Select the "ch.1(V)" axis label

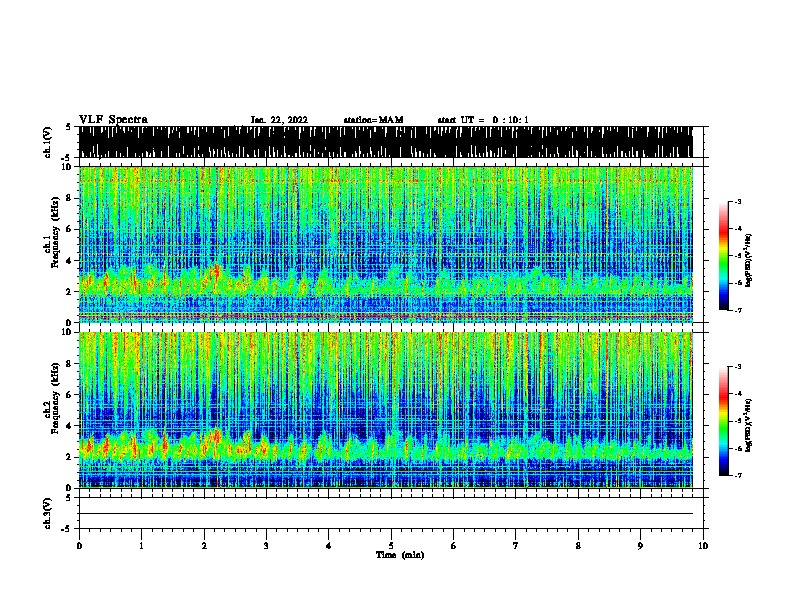pos(48,142)
